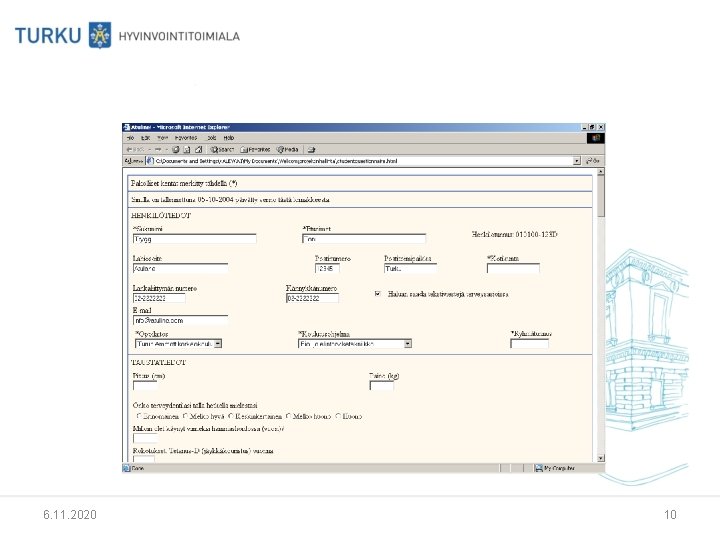Click the HENKILÖTIEDOT section heading
This screenshot has height=540, width=720.
tap(161, 215)
